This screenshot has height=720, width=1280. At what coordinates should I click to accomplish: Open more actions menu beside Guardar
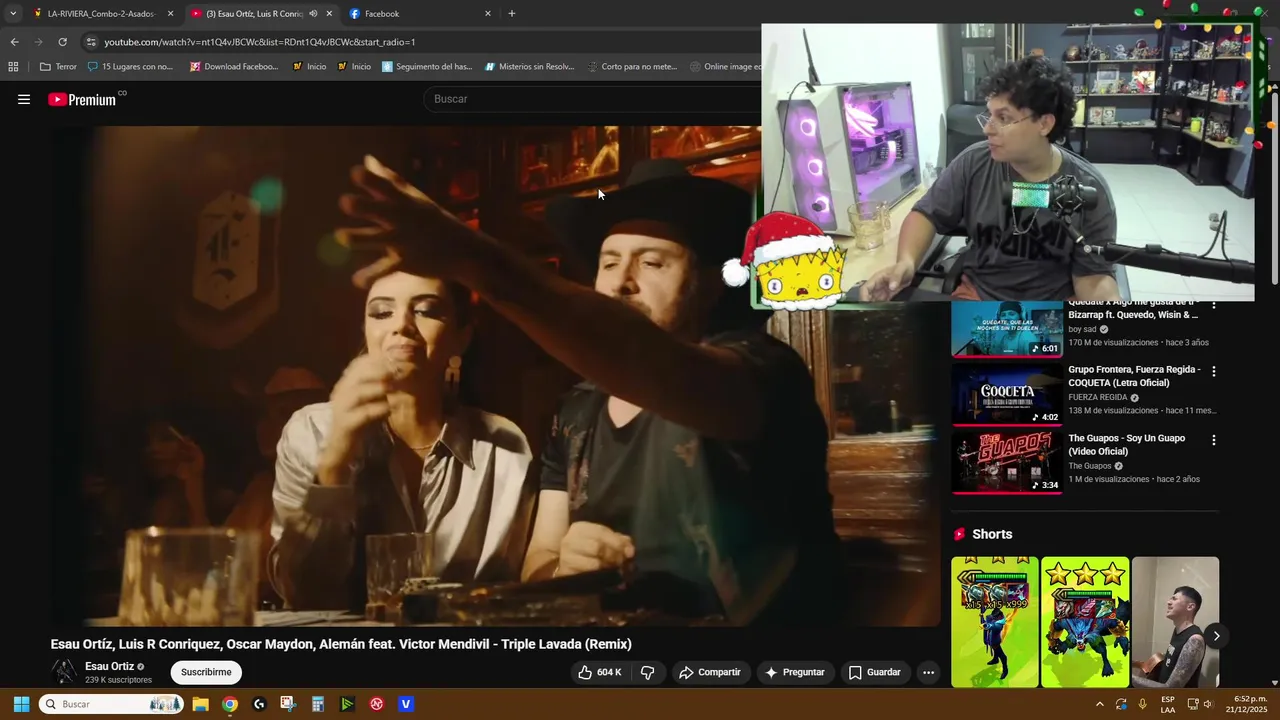pyautogui.click(x=928, y=672)
